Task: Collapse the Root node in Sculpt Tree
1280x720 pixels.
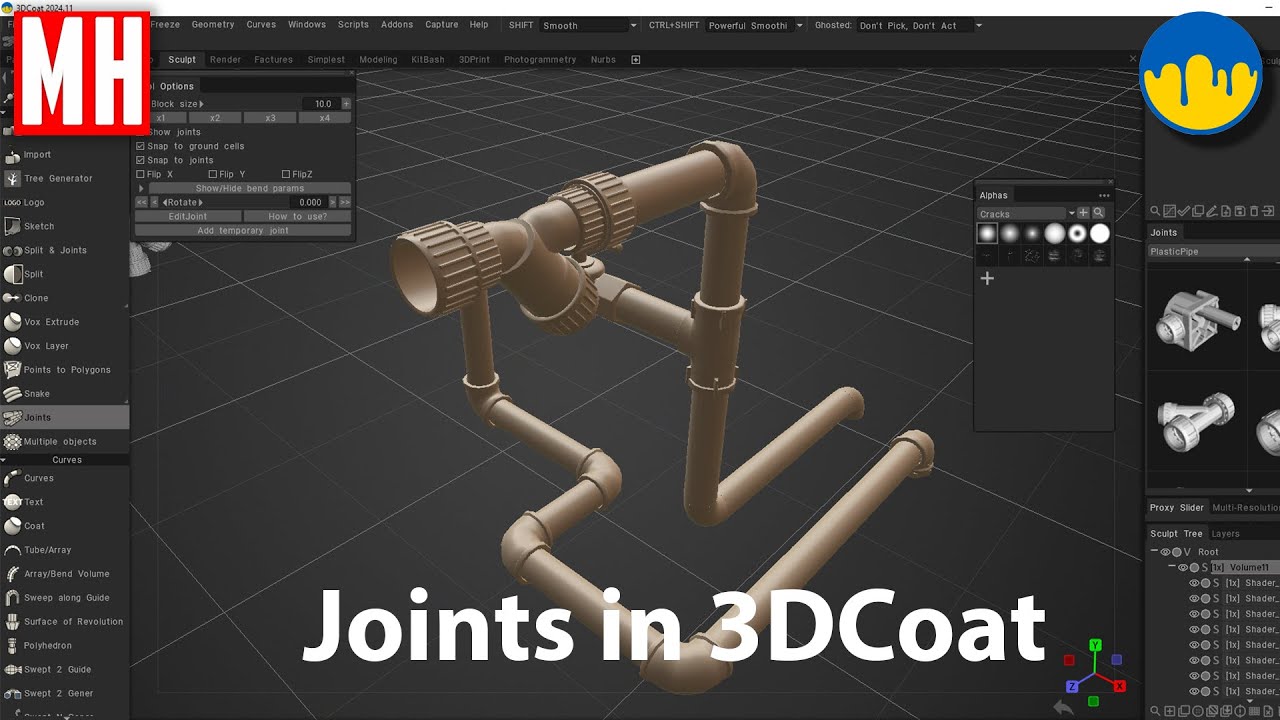Action: [x=1154, y=552]
